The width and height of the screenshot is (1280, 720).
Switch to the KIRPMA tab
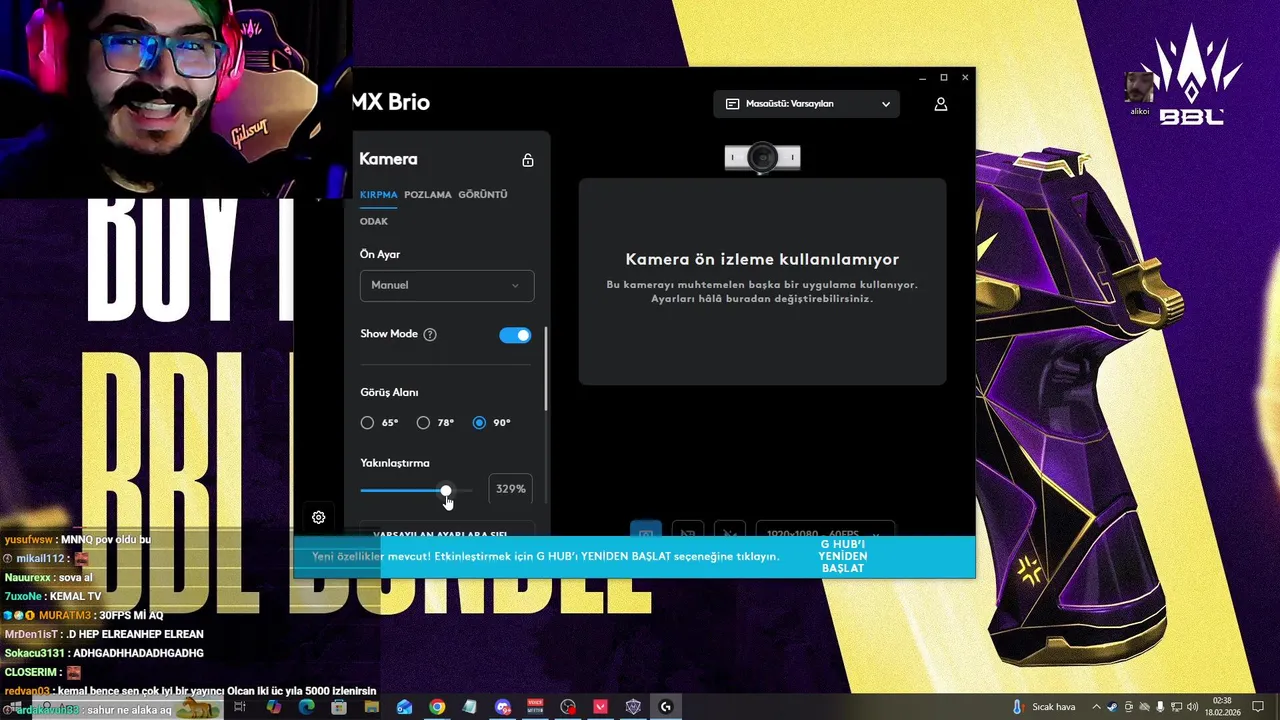(379, 195)
